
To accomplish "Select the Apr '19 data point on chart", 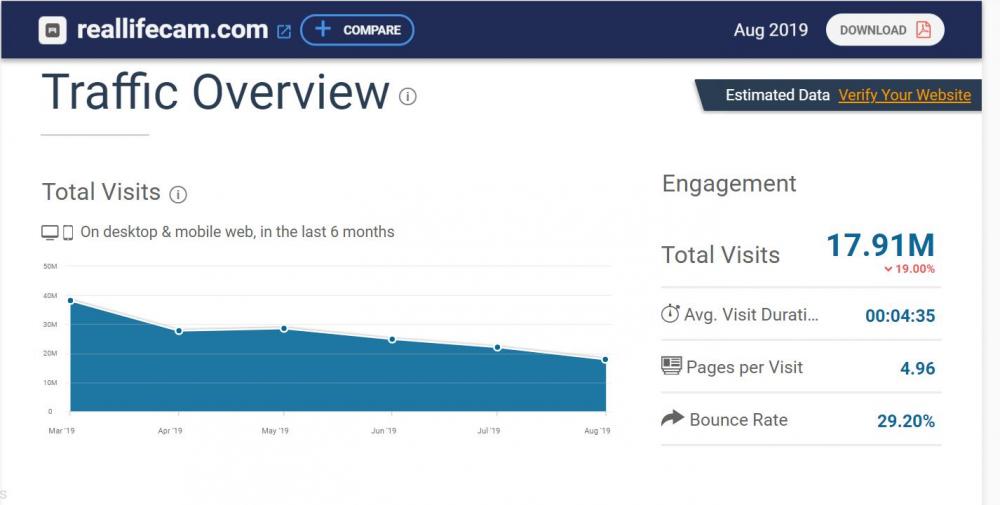I will tap(178, 330).
